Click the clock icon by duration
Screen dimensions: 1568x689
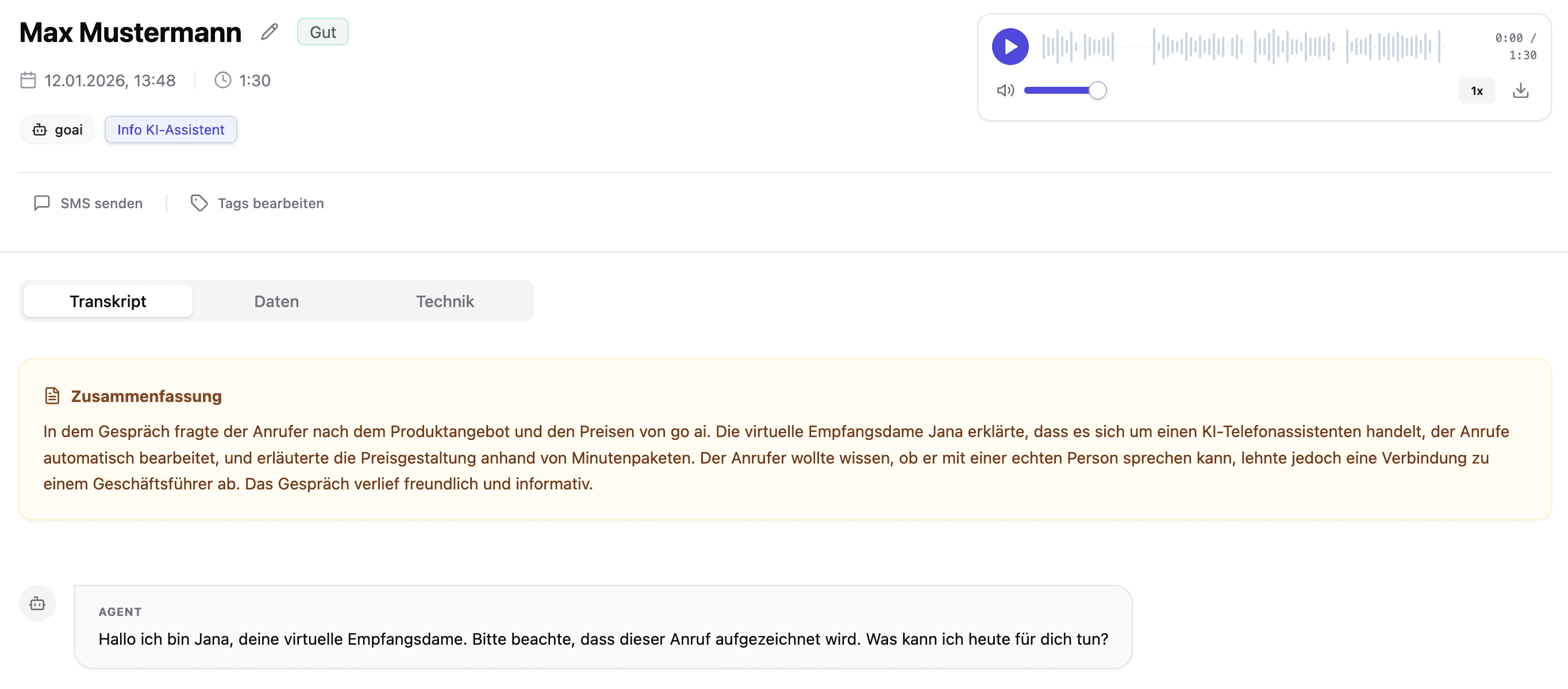pyautogui.click(x=223, y=81)
